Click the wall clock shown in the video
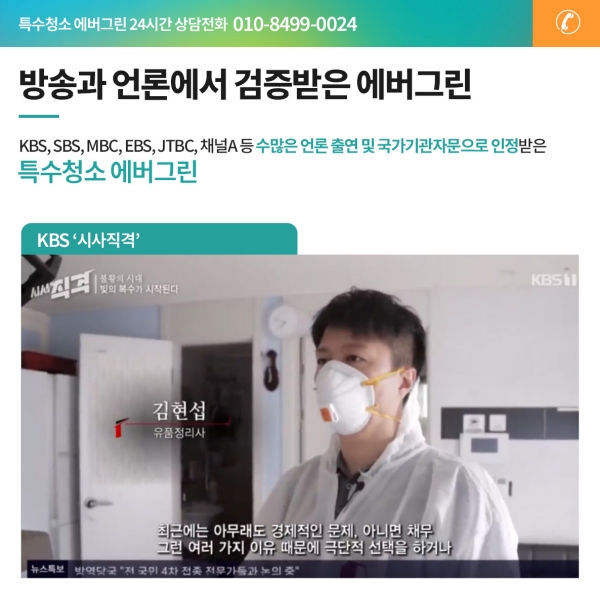 [x=282, y=321]
